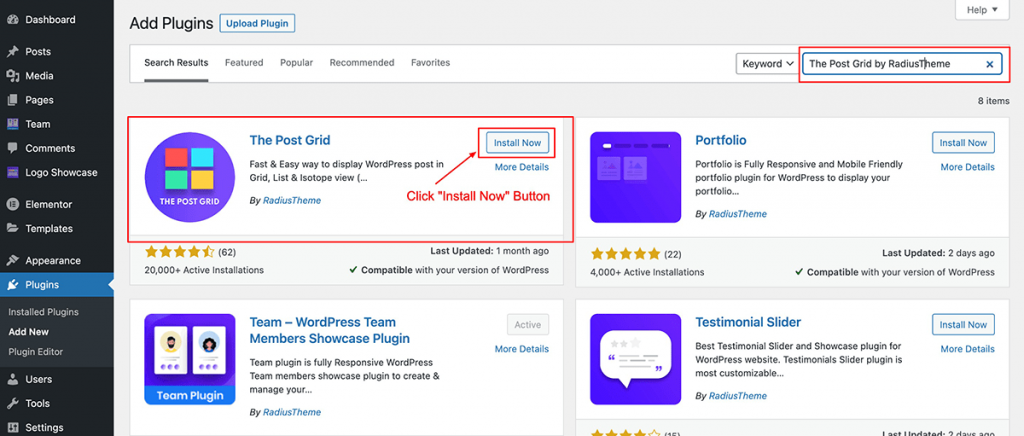Click Active button for Team plugin
This screenshot has width=1024, height=436.
pos(528,324)
